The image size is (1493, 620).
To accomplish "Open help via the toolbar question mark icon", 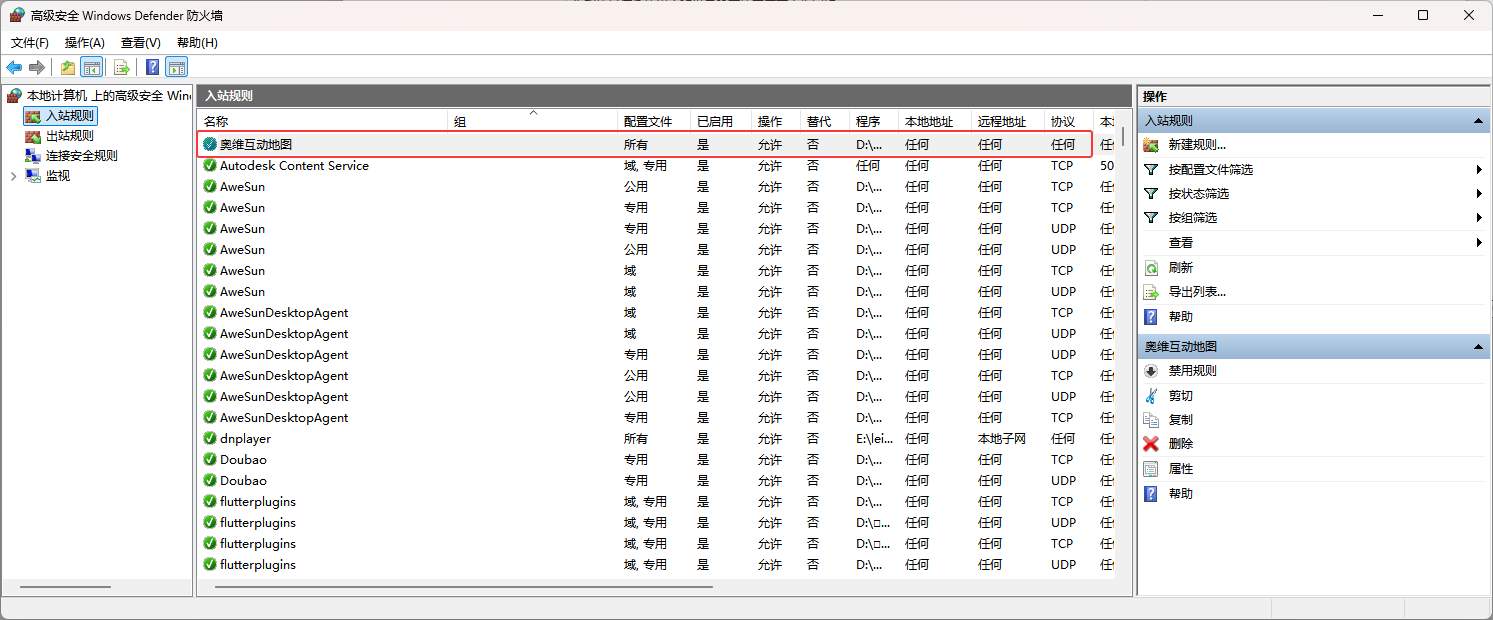I will (x=153, y=67).
